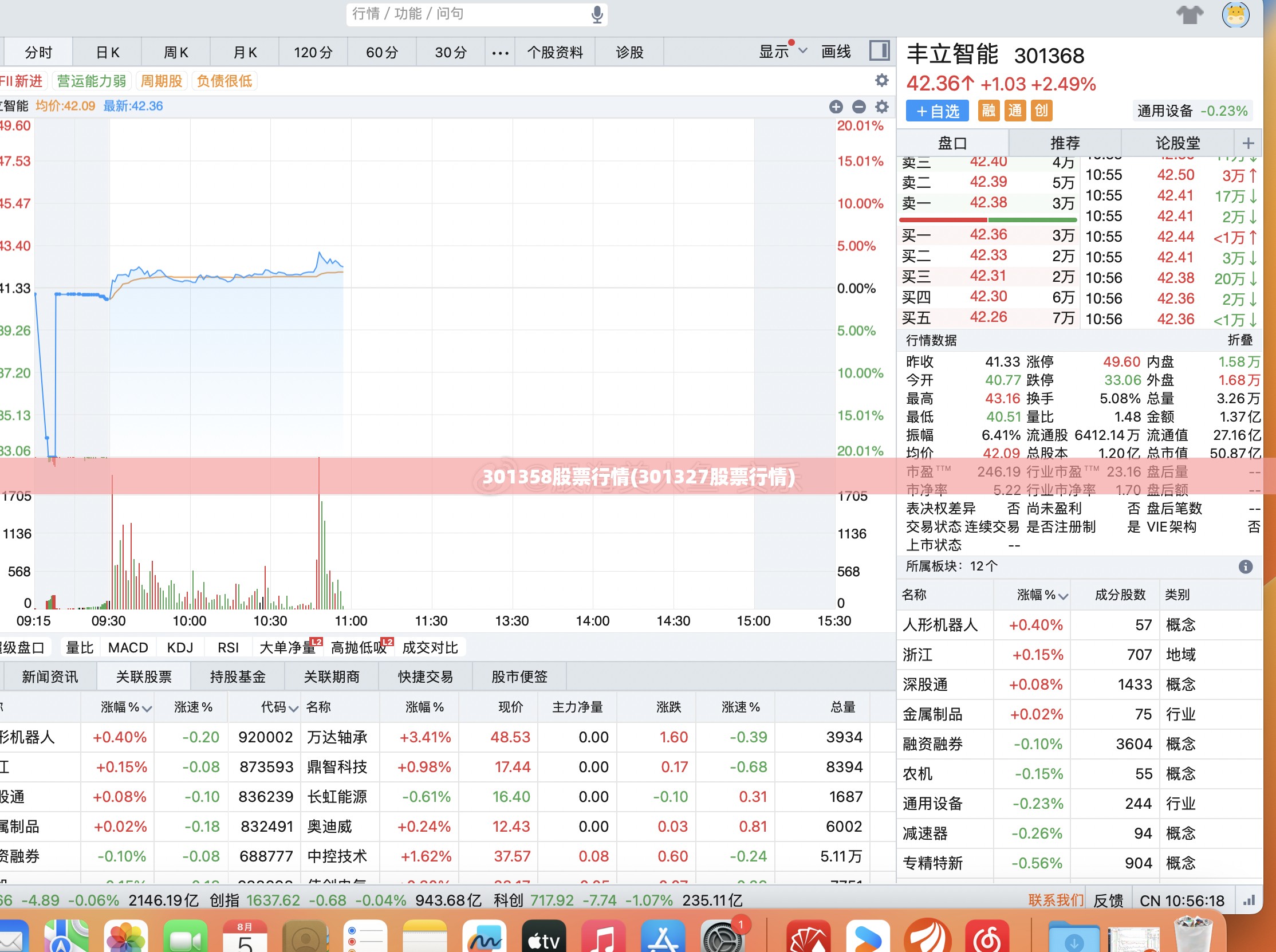Open the user avatar profile
Screen dimensions: 1276x952
(1235, 14)
